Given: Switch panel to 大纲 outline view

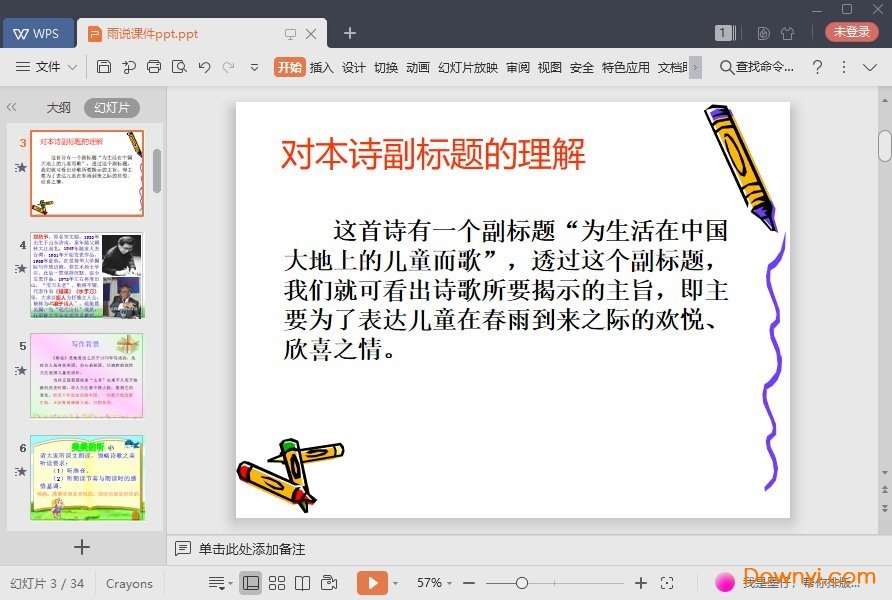Looking at the screenshot, I should click(58, 108).
